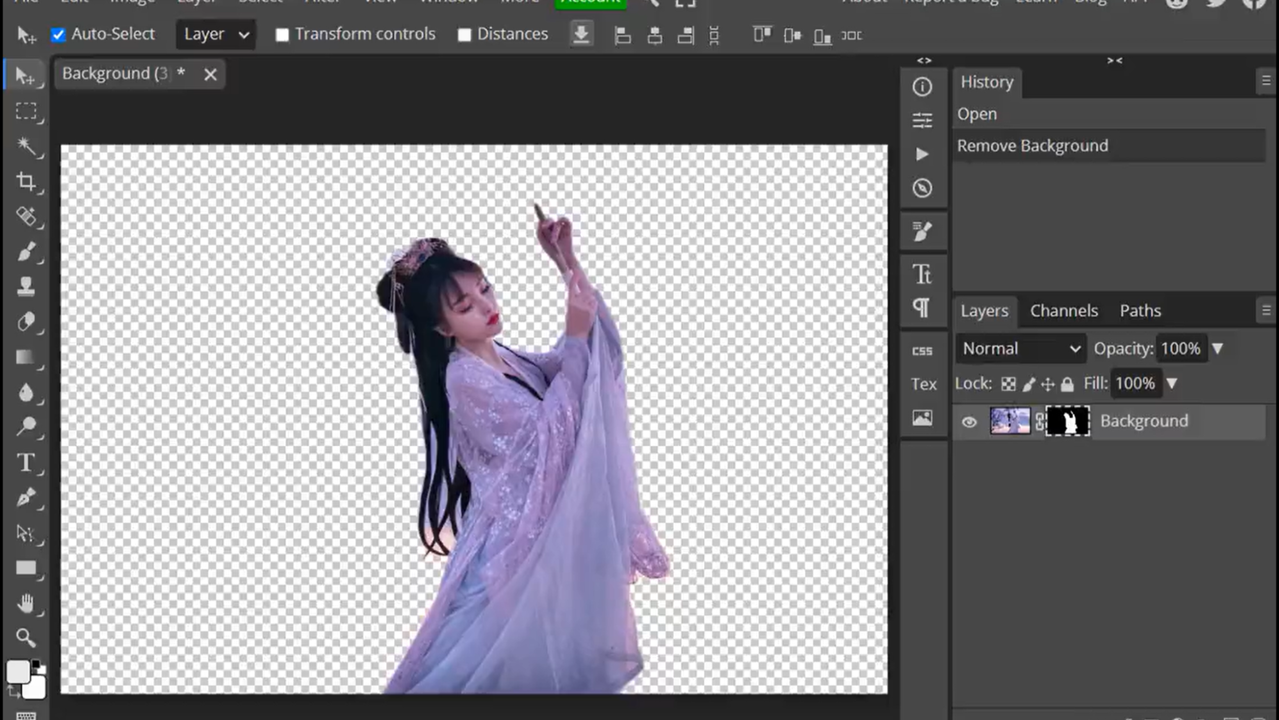Select the Open history state

(977, 114)
